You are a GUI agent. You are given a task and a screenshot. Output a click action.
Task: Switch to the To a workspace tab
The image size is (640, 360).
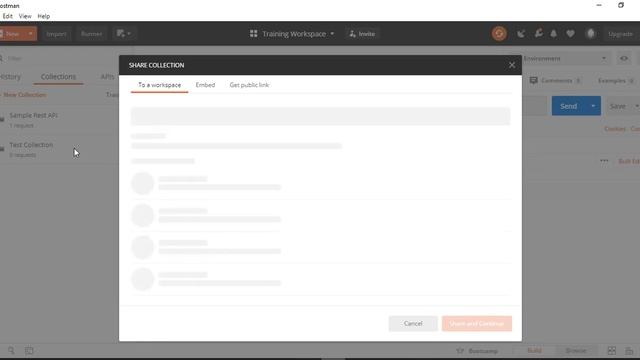(x=159, y=85)
